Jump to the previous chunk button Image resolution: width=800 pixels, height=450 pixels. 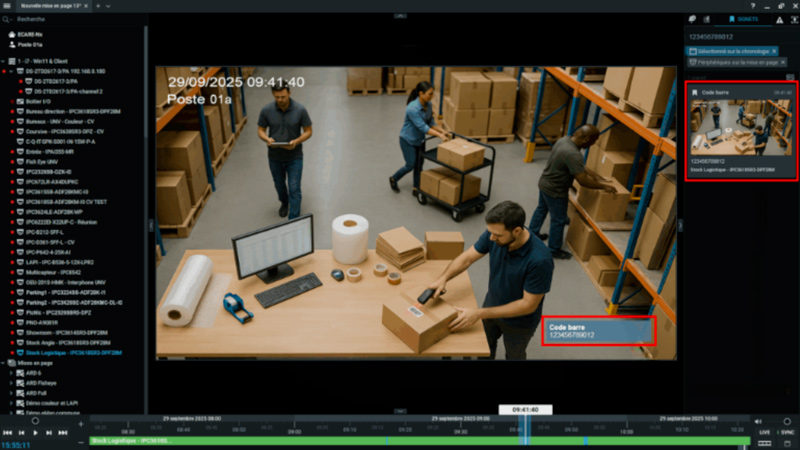point(8,432)
